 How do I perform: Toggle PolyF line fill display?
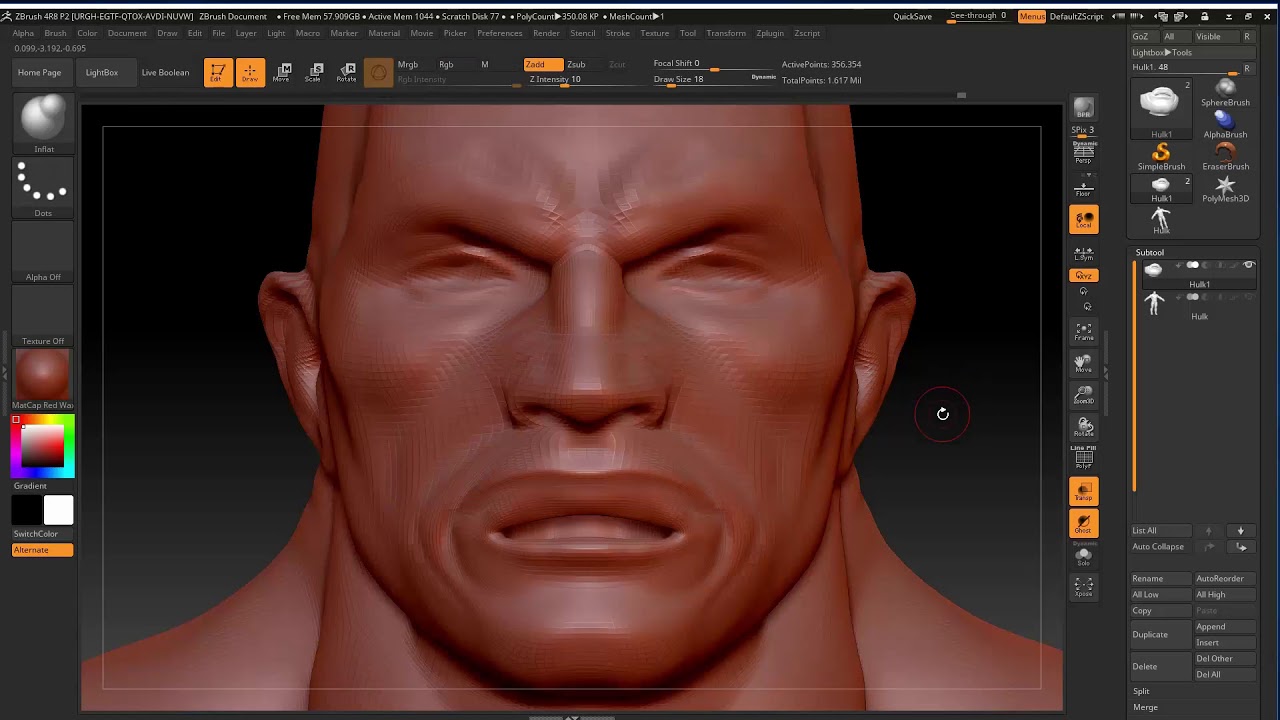[x=1084, y=458]
